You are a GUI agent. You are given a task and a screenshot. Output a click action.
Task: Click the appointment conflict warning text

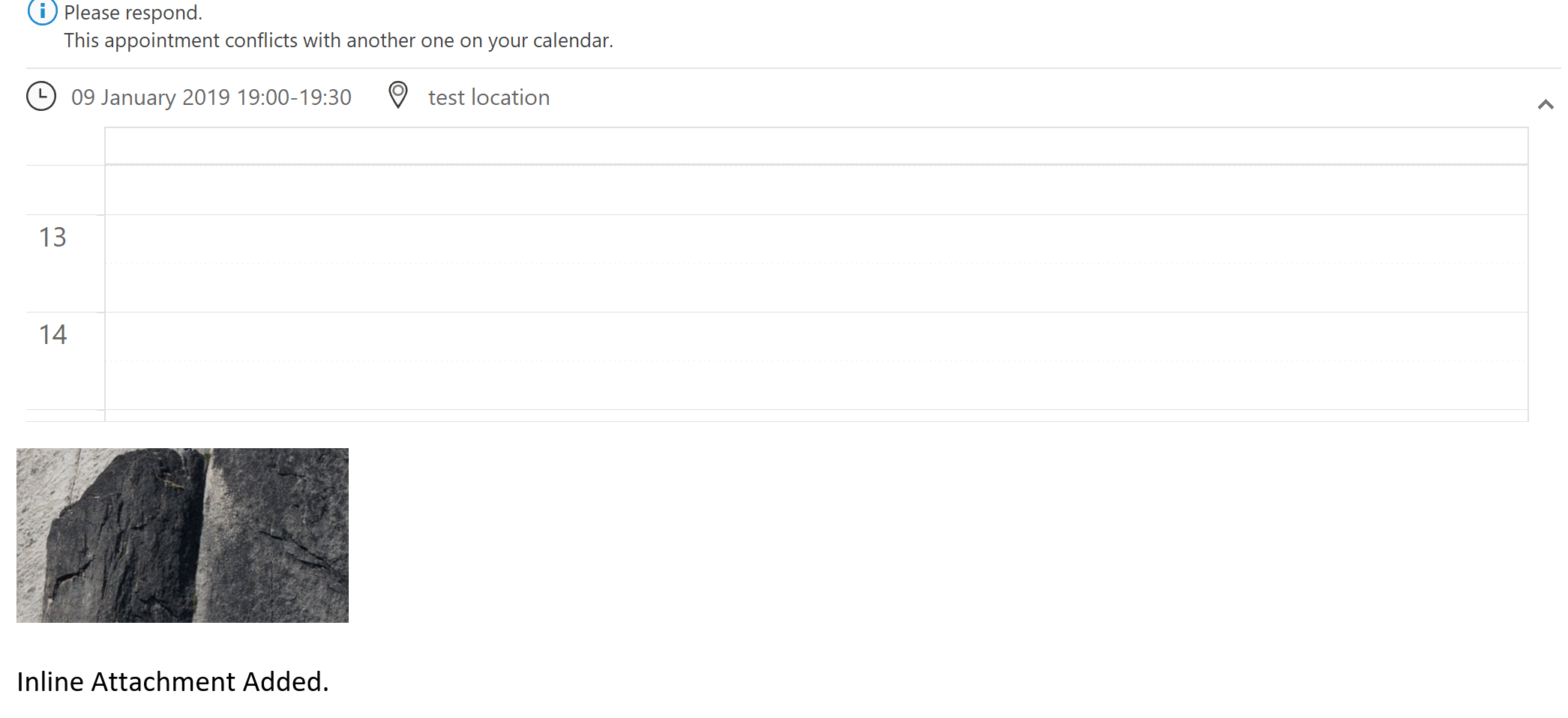pos(338,40)
